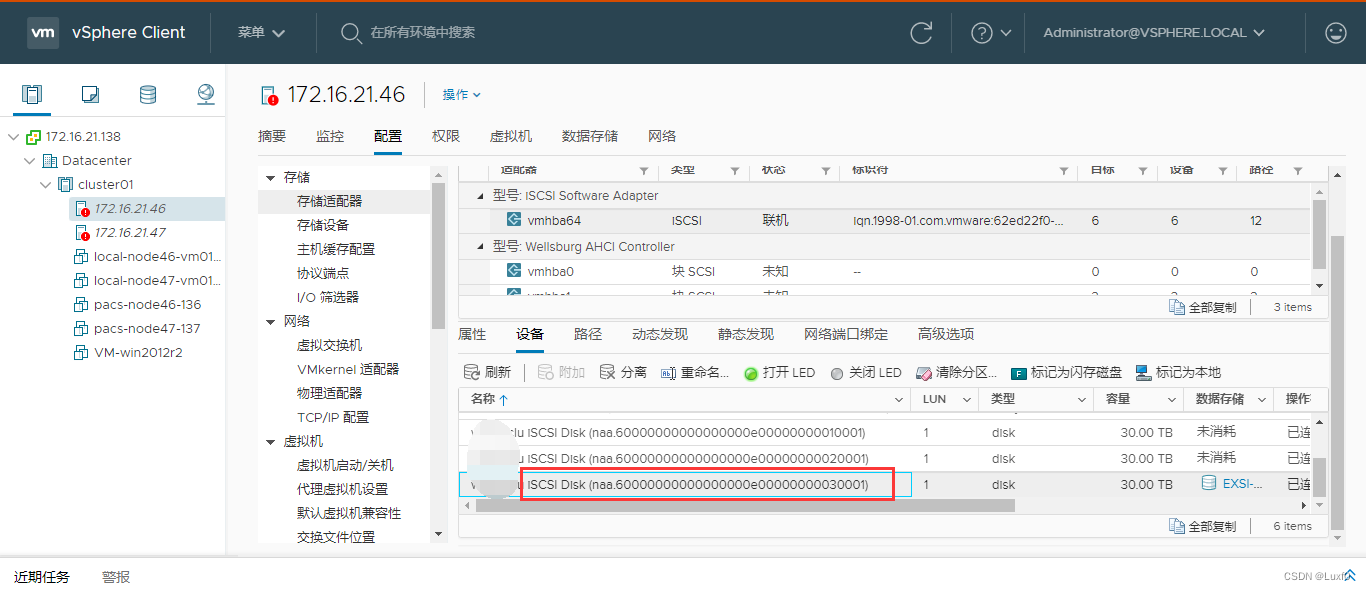
Task: Collapse the Datacenter tree node
Action: pos(29,160)
